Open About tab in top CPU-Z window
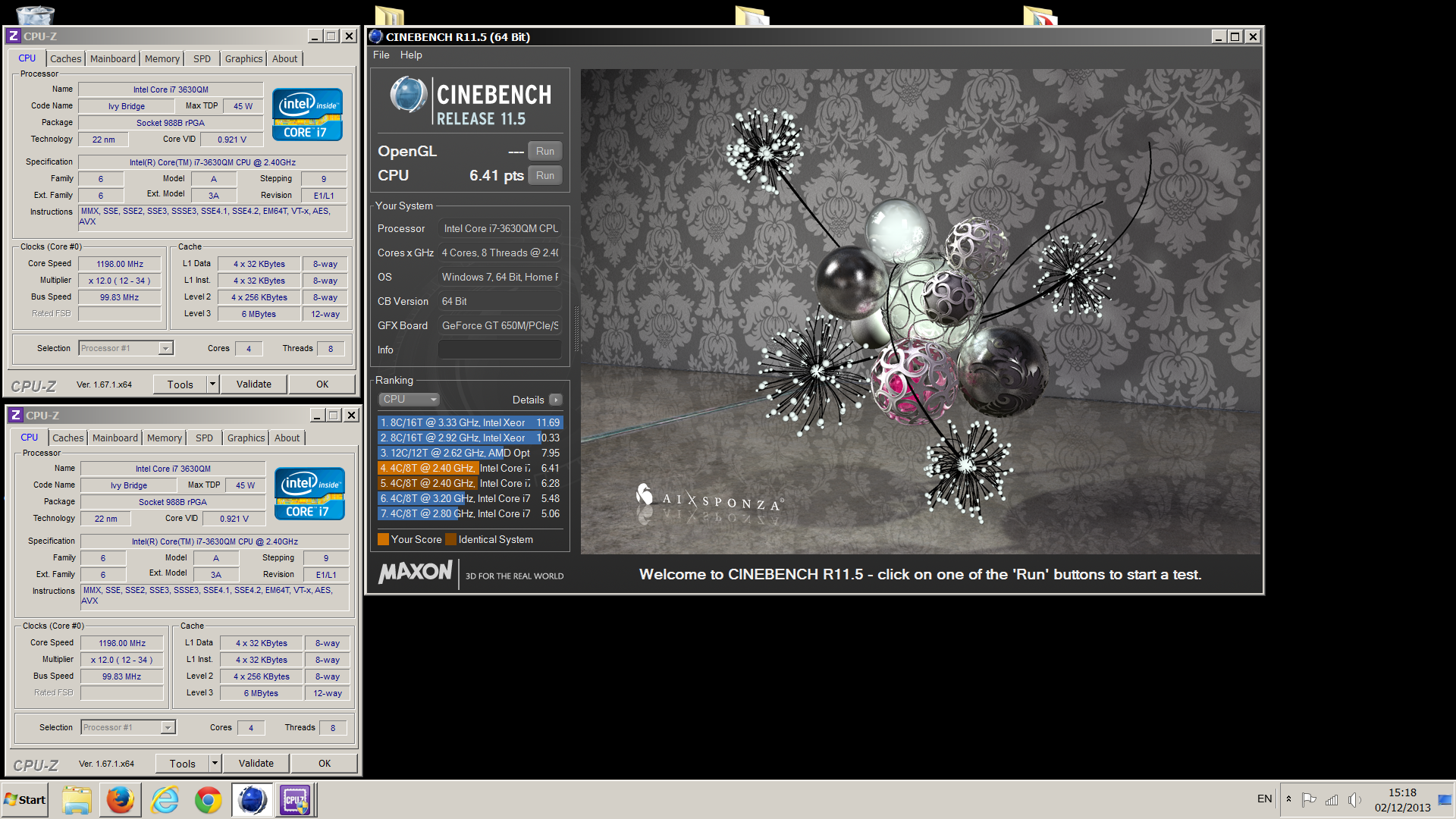Viewport: 1456px width, 819px height. [284, 58]
